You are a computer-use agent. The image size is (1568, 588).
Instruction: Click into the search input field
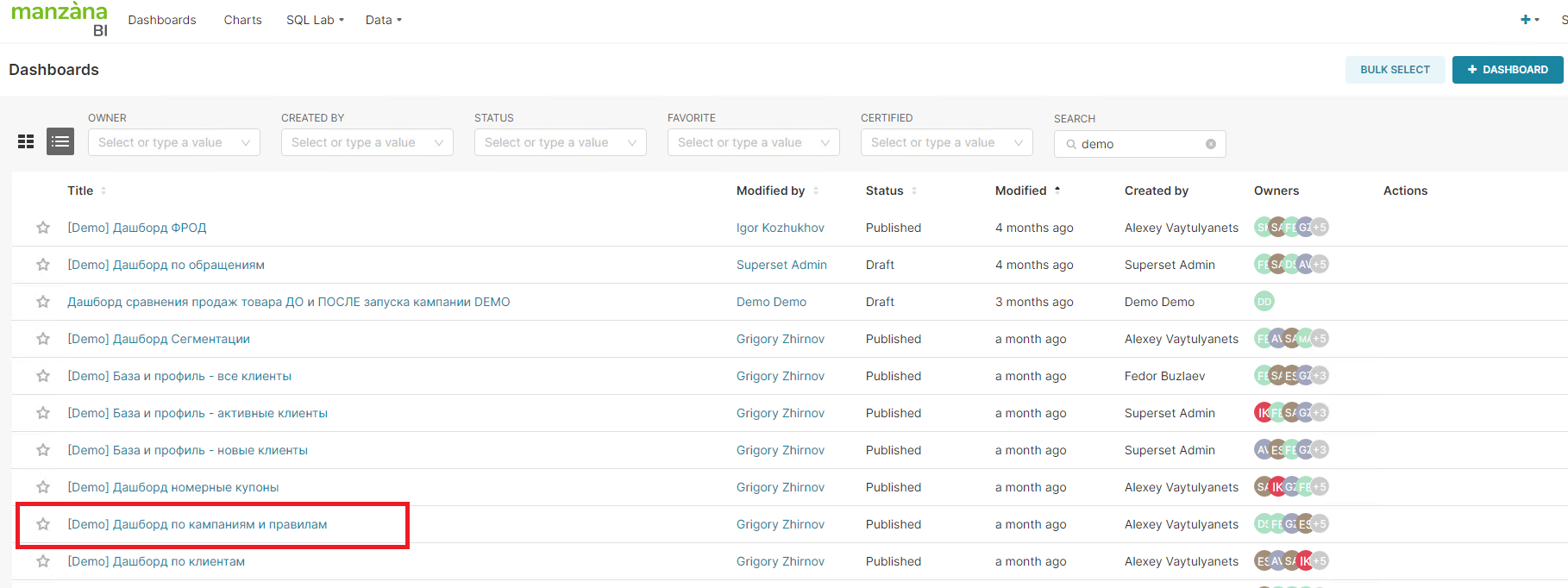click(x=1138, y=144)
